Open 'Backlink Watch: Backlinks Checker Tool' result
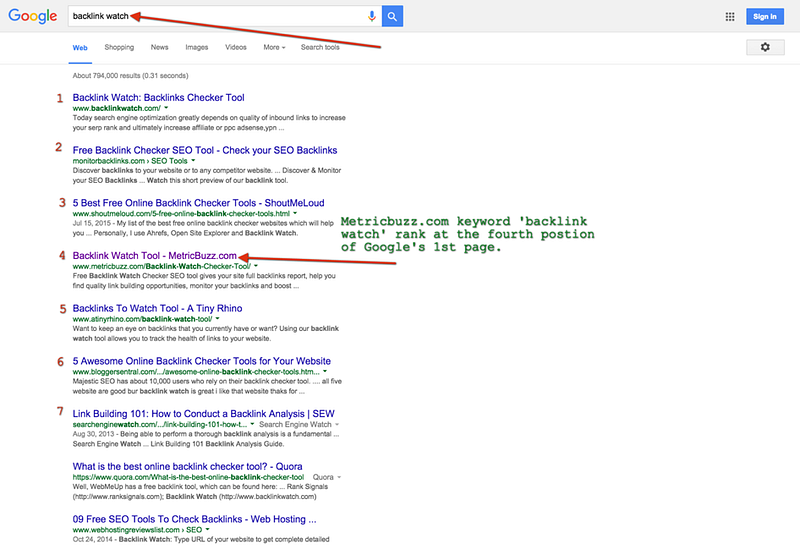This screenshot has width=800, height=545. coord(158,97)
